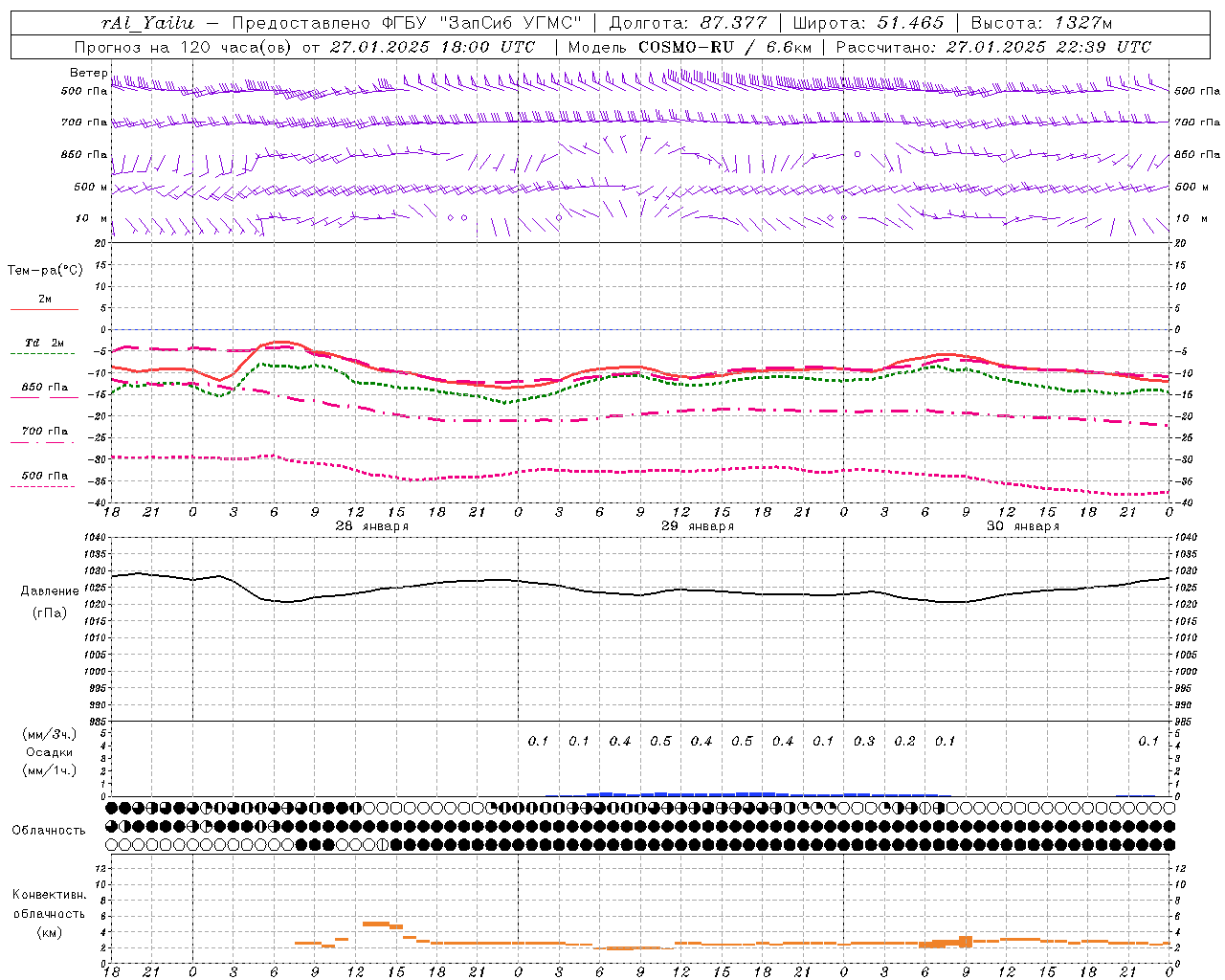Click 'Рассчитано: 27.01.2025 22:39 UTC' timestamp

click(x=993, y=47)
